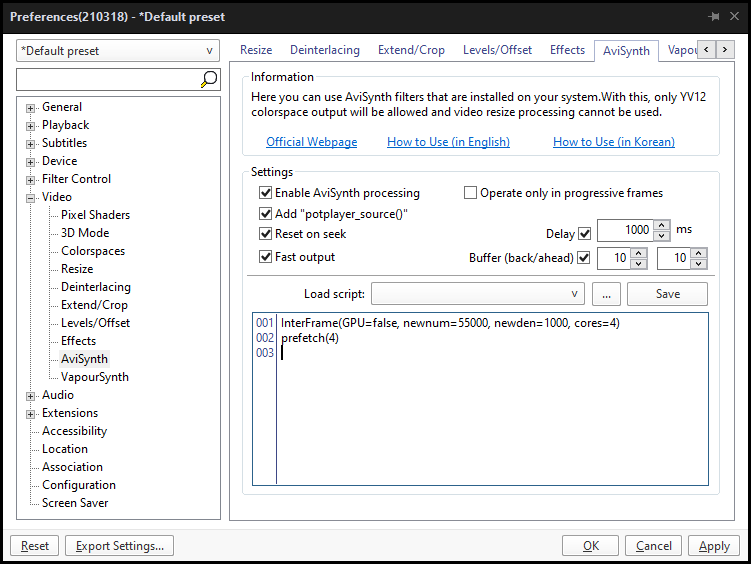Expand the Filter Control tree node
Screen dimensions: 751x564
(30, 180)
